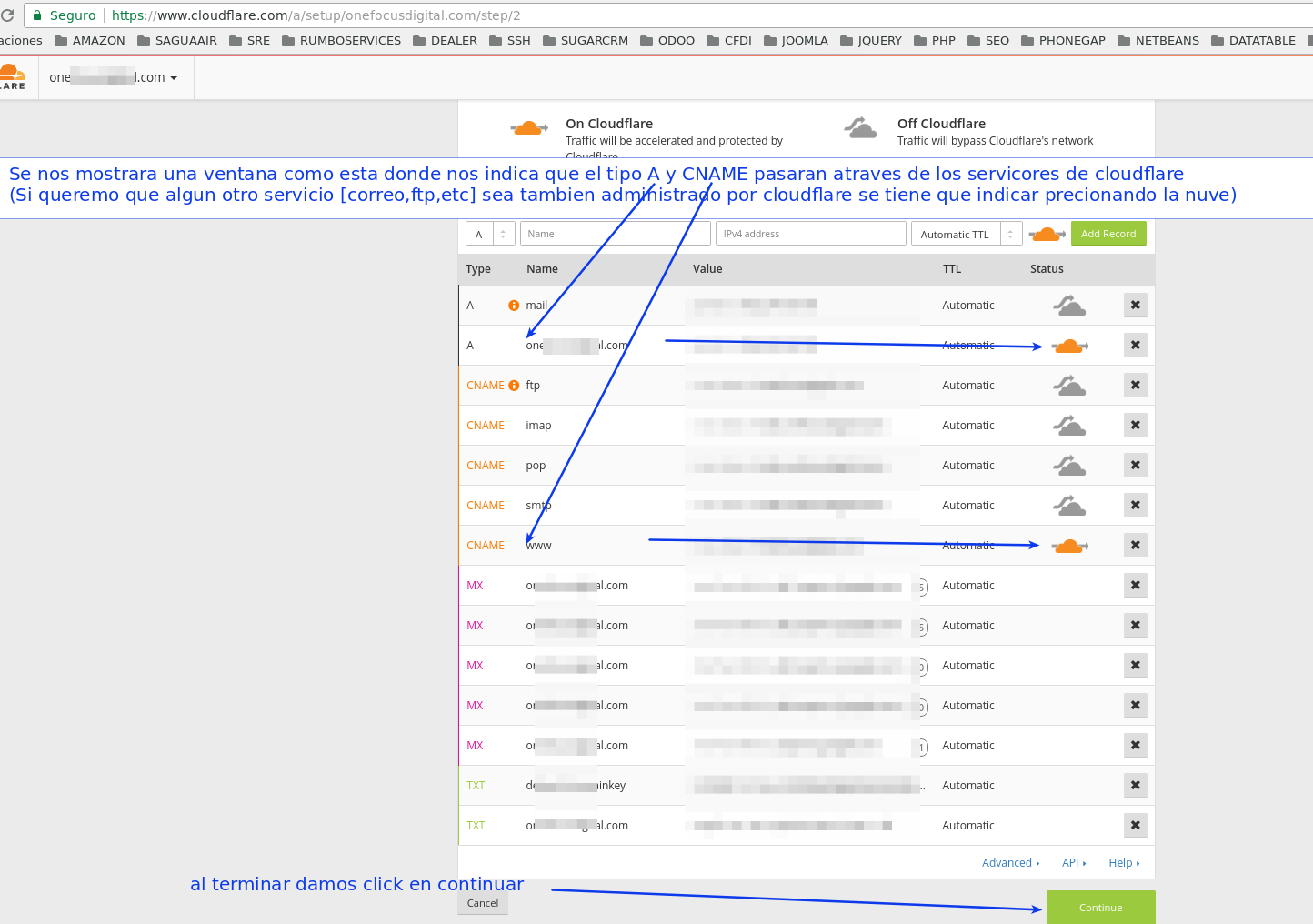Click the Cloudflare logo
The height and width of the screenshot is (924, 1313).
click(x=13, y=77)
